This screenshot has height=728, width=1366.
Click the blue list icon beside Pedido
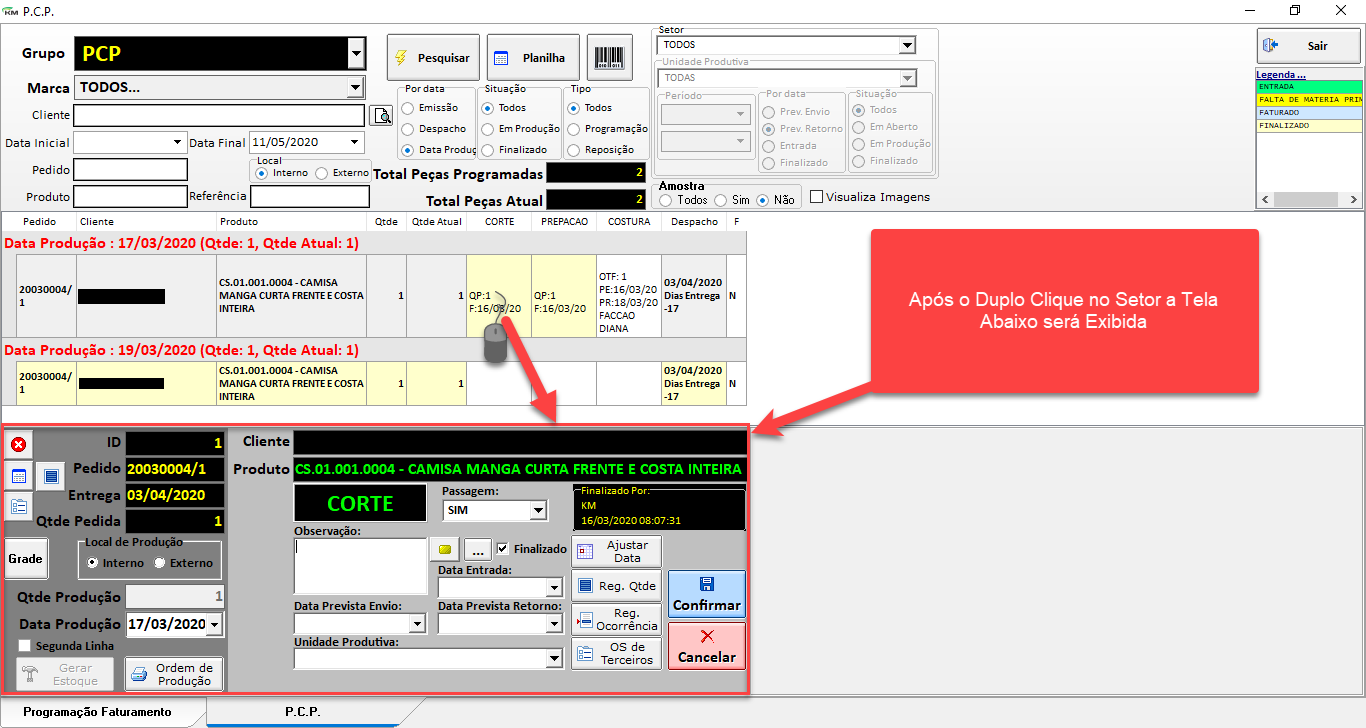tap(51, 476)
